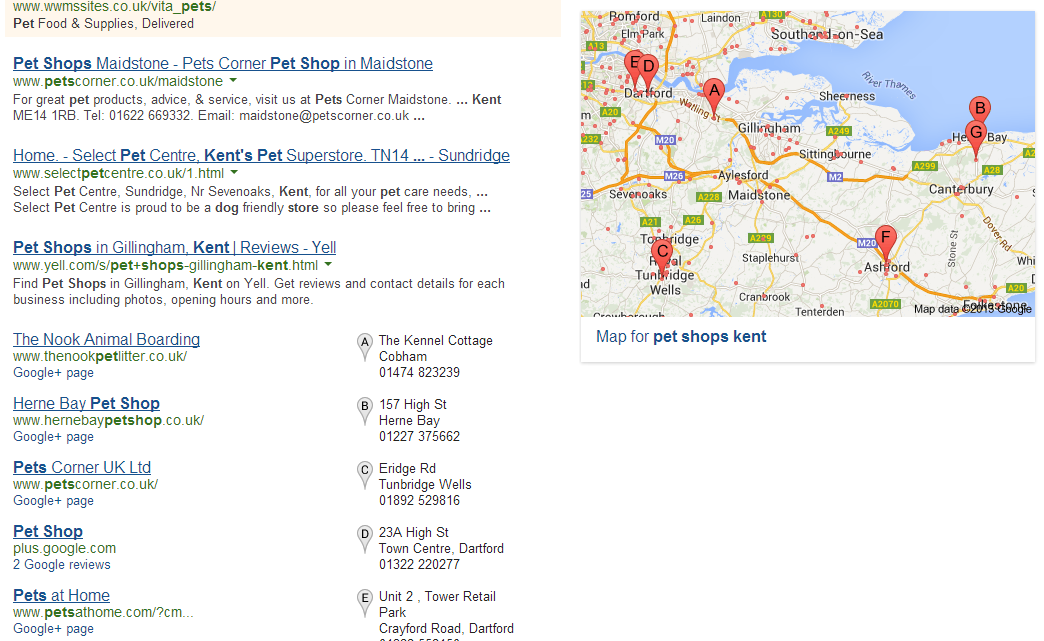This screenshot has width=1044, height=641.
Task: Click map pin G near Herne Bay
Action: 976,132
